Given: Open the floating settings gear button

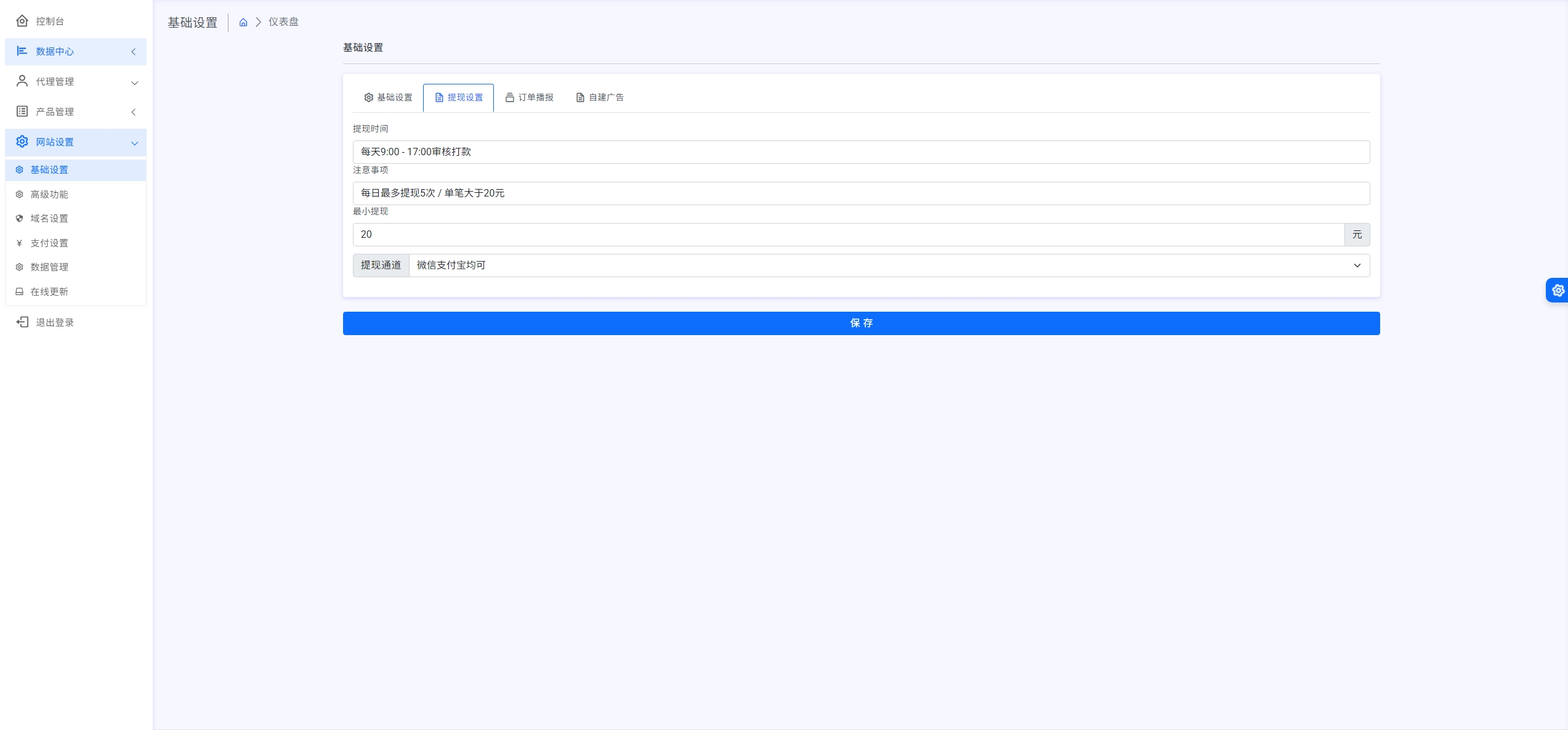Looking at the screenshot, I should pyautogui.click(x=1558, y=290).
